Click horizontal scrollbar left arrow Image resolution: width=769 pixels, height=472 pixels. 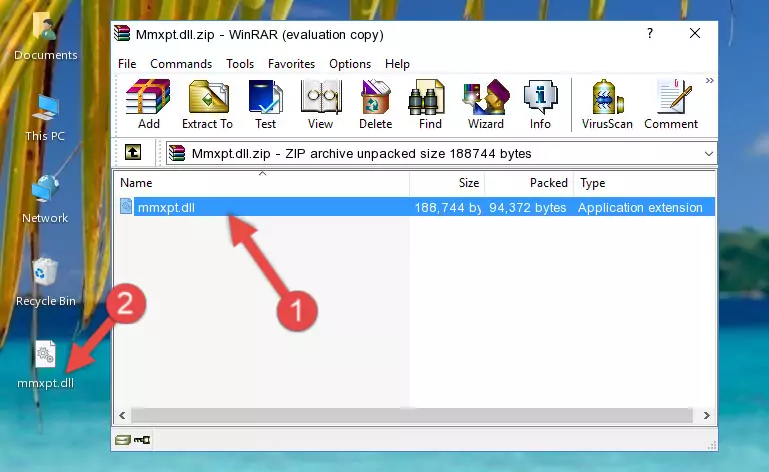click(x=122, y=416)
